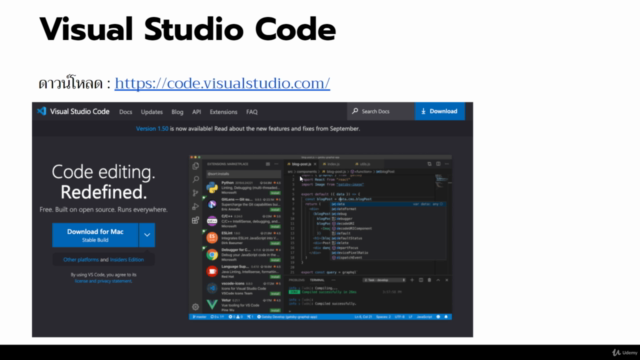Click the Search Docs field
Screen dimensions: 640x360
point(381,111)
